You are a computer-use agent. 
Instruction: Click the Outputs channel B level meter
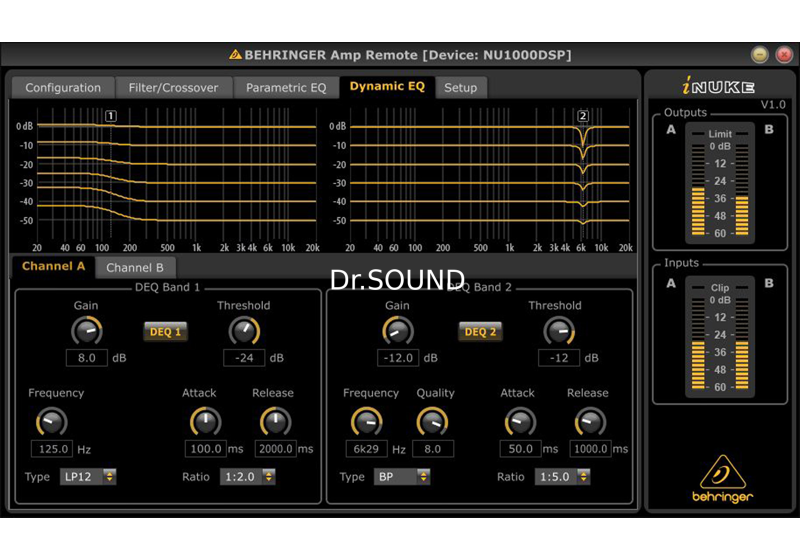[742, 190]
